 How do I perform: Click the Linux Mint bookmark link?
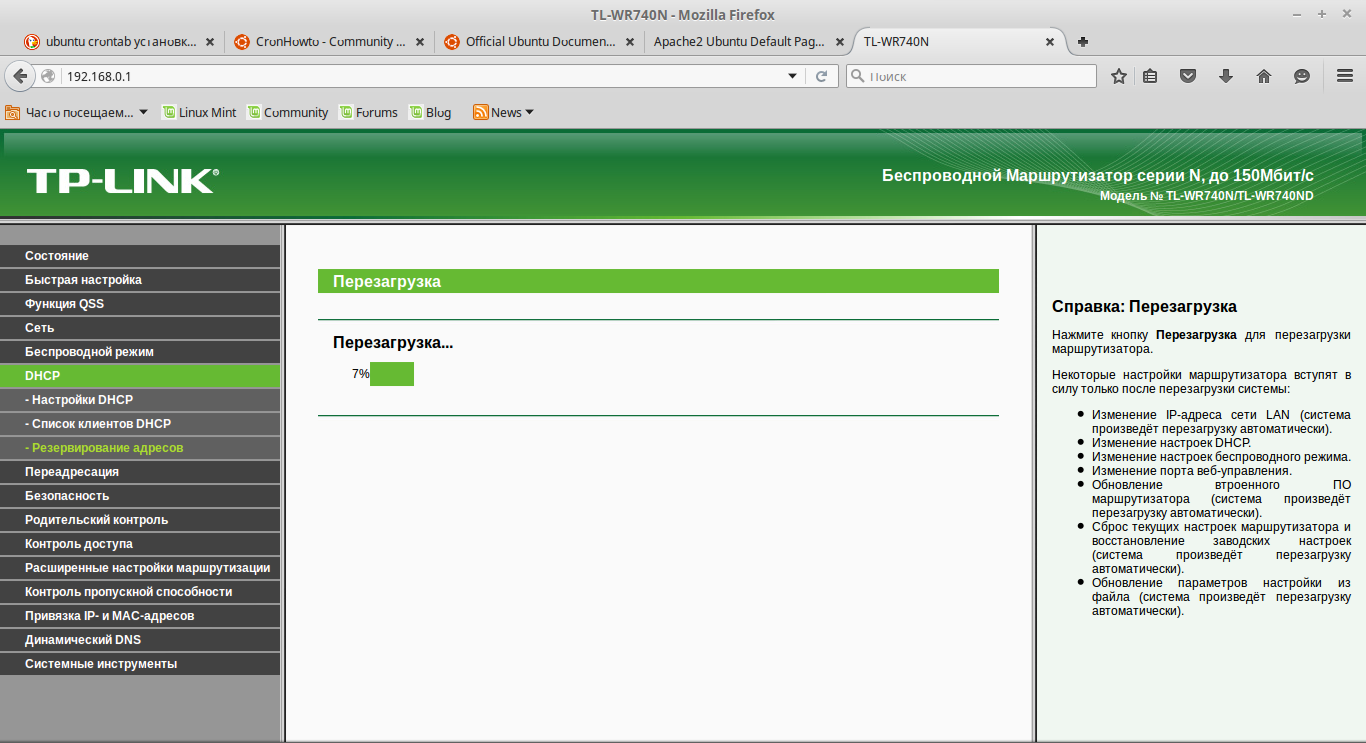[199, 112]
